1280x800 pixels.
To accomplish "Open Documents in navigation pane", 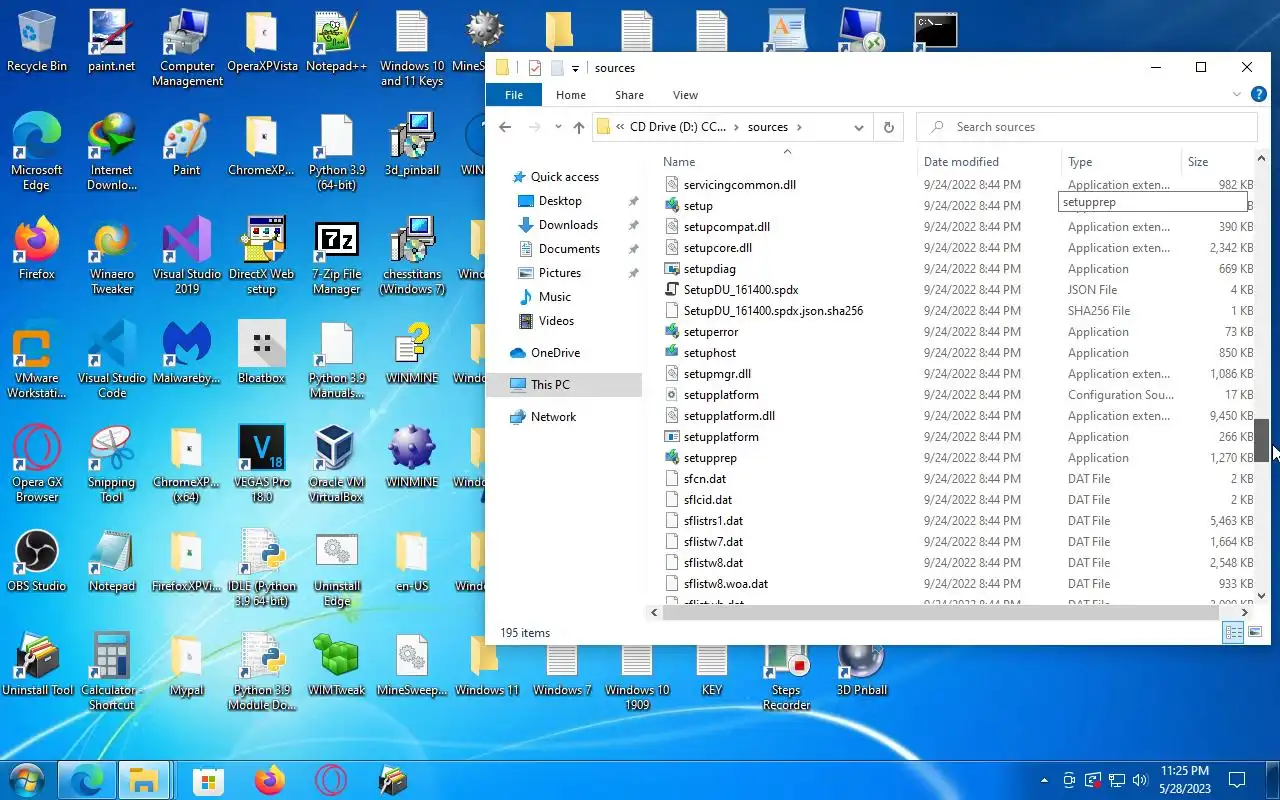I will [x=569, y=249].
